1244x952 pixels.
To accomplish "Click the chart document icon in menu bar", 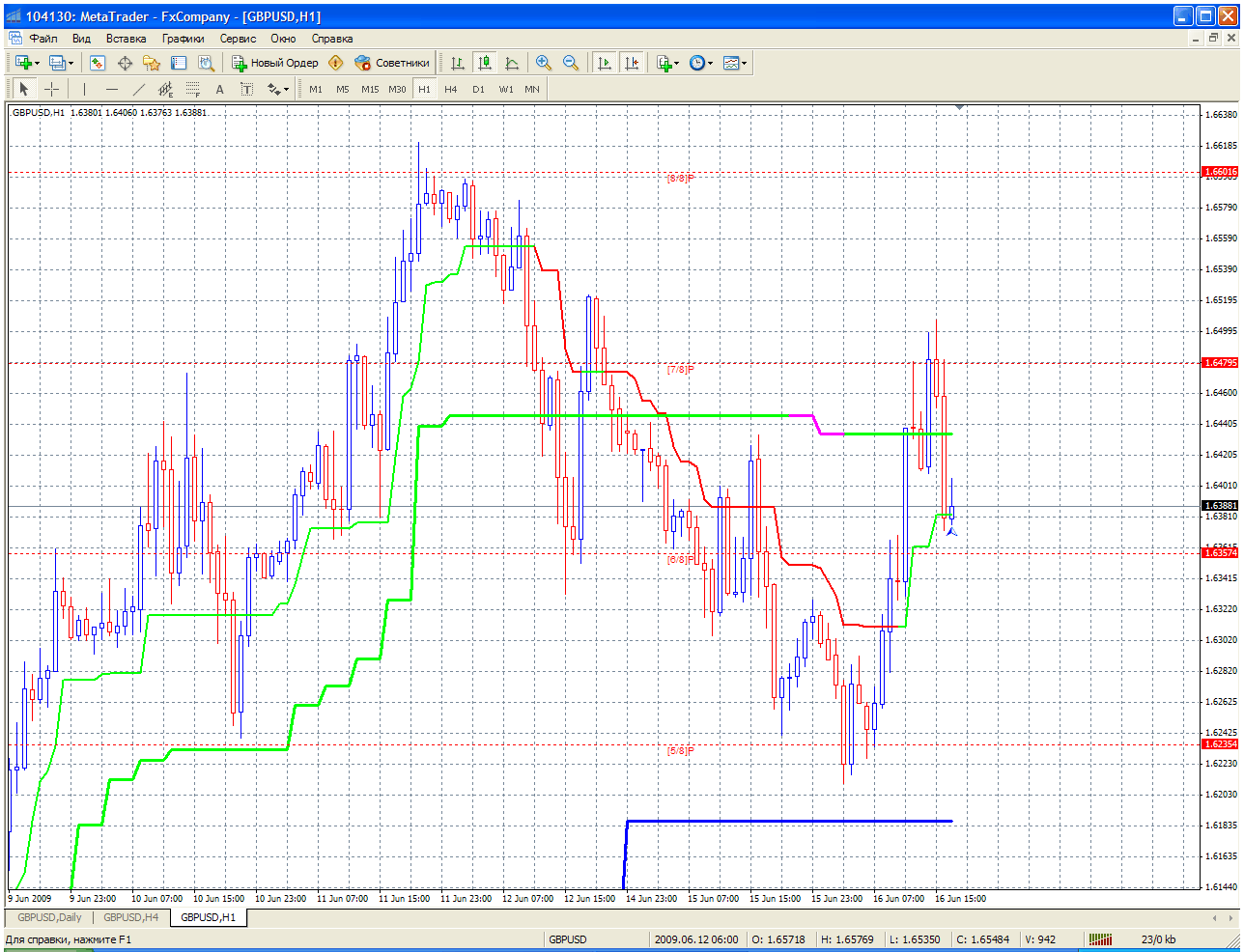I will click(14, 39).
